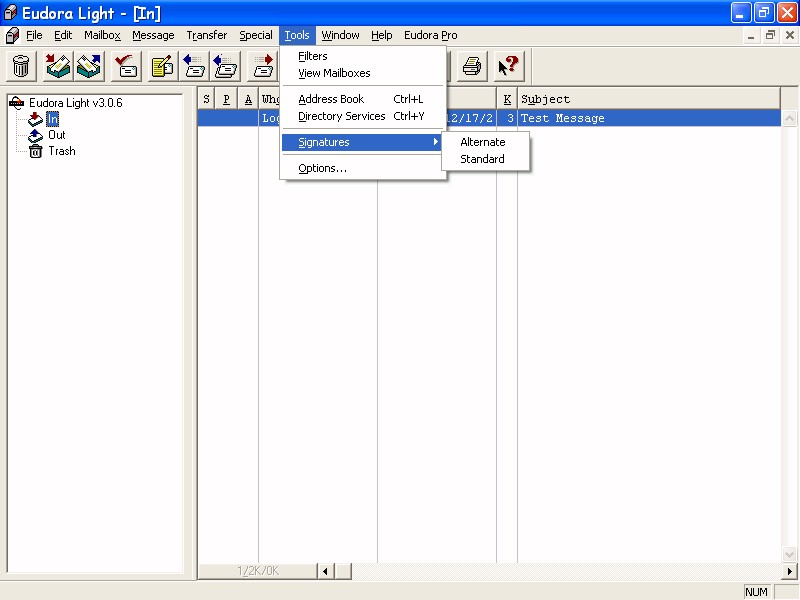Image resolution: width=800 pixels, height=600 pixels.
Task: Open the Transfer menu
Action: [207, 35]
